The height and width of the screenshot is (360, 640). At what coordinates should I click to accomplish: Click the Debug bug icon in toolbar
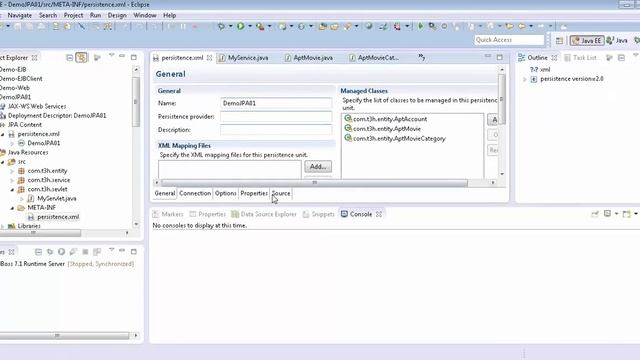[221, 27]
